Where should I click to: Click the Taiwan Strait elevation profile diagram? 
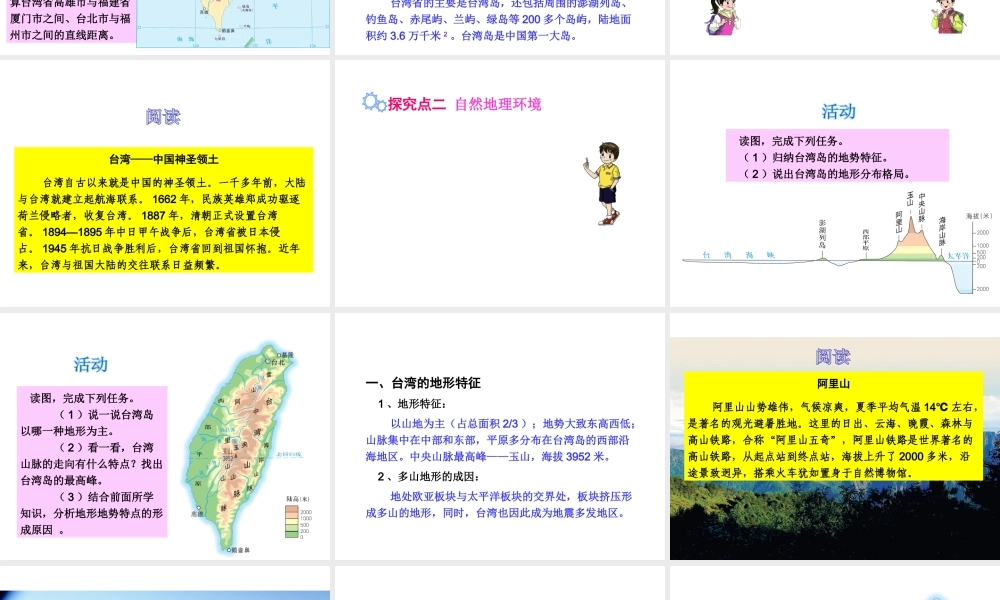click(837, 242)
